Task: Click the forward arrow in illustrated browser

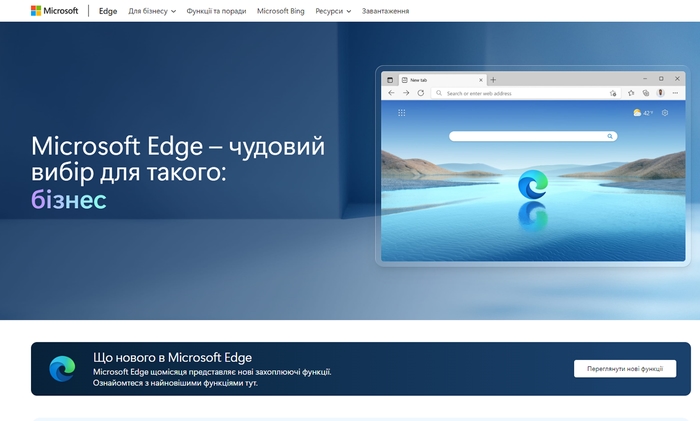Action: pos(406,93)
